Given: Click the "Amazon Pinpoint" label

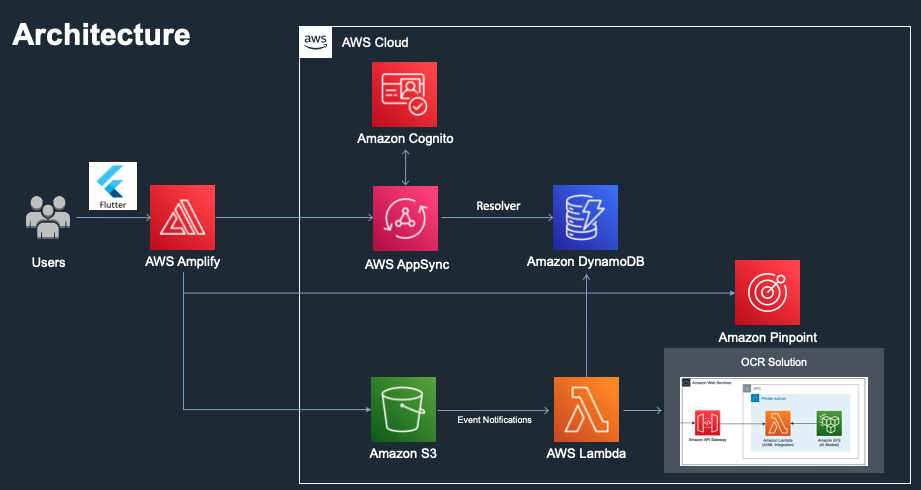Looking at the screenshot, I should coord(767,337).
